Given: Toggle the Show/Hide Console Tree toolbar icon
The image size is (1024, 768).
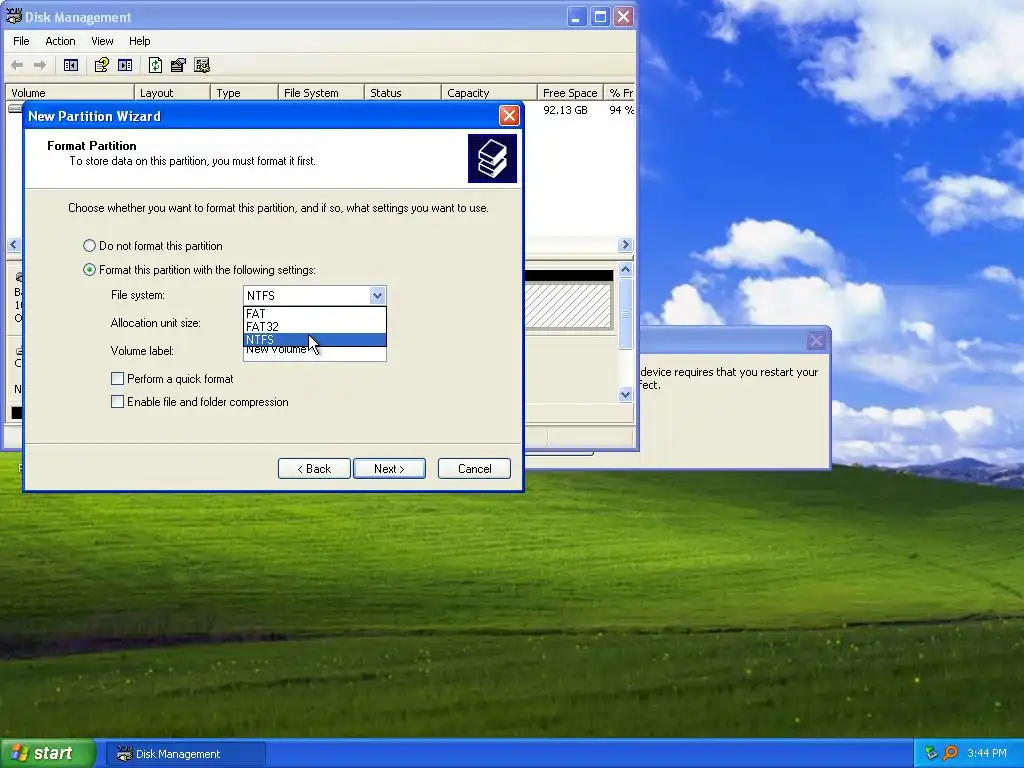Looking at the screenshot, I should coord(71,65).
